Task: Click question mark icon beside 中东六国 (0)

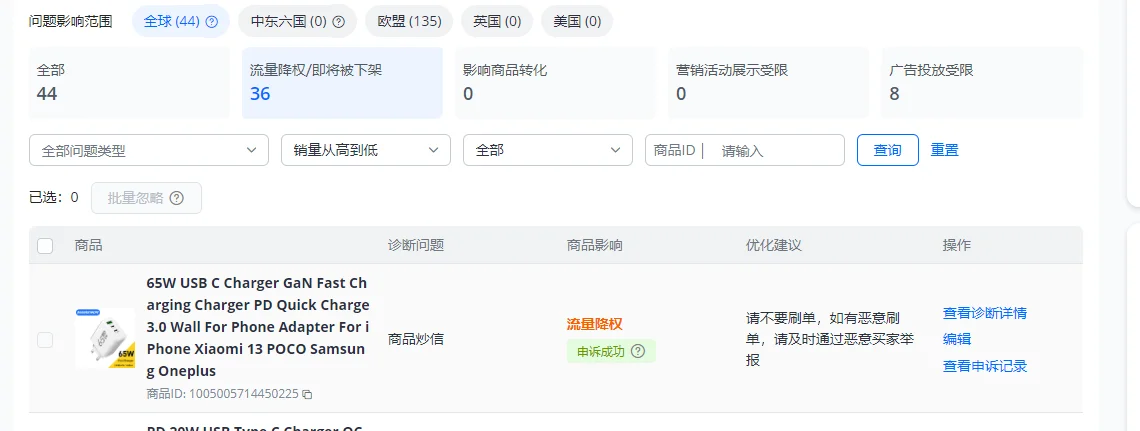Action: 338,21
